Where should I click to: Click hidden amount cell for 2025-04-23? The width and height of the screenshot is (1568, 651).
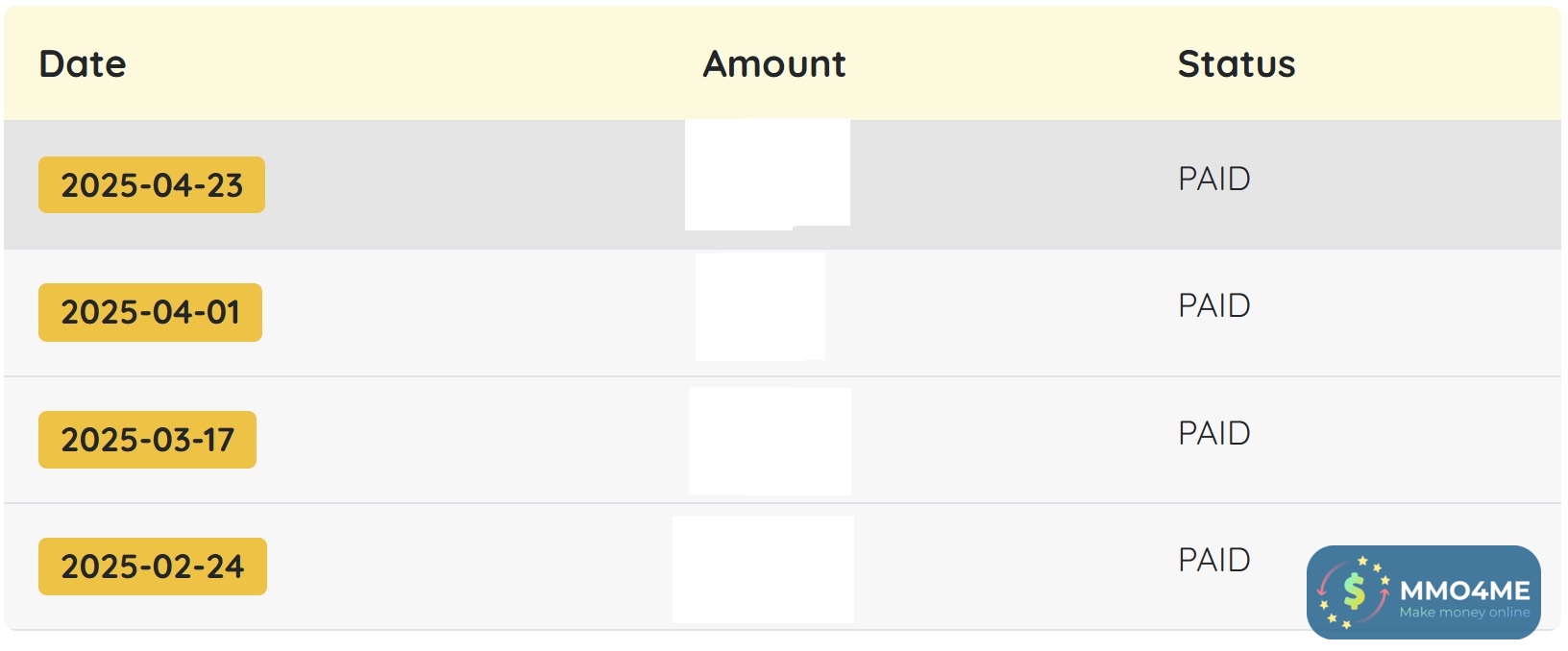click(x=767, y=175)
